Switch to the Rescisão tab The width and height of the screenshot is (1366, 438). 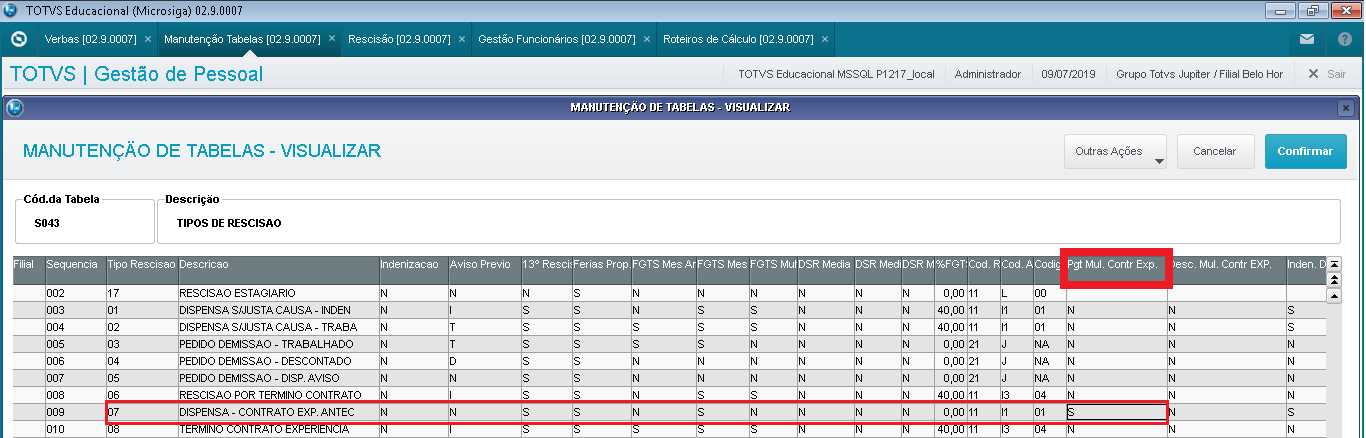point(399,39)
